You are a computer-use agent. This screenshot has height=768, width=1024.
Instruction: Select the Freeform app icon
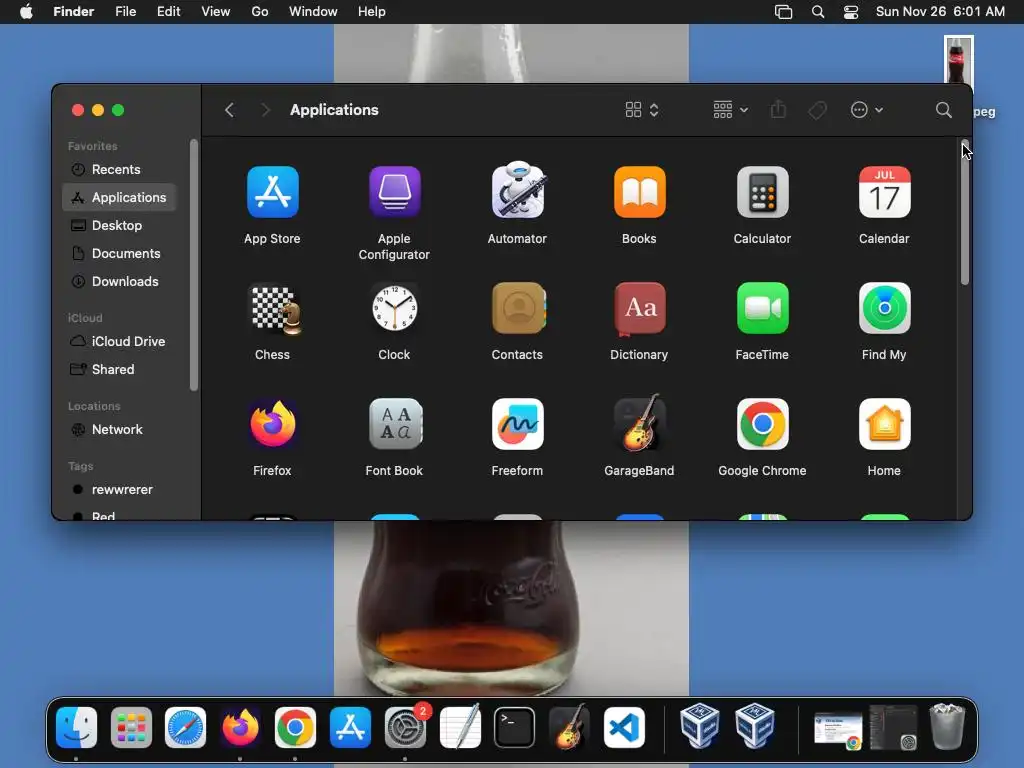click(517, 424)
